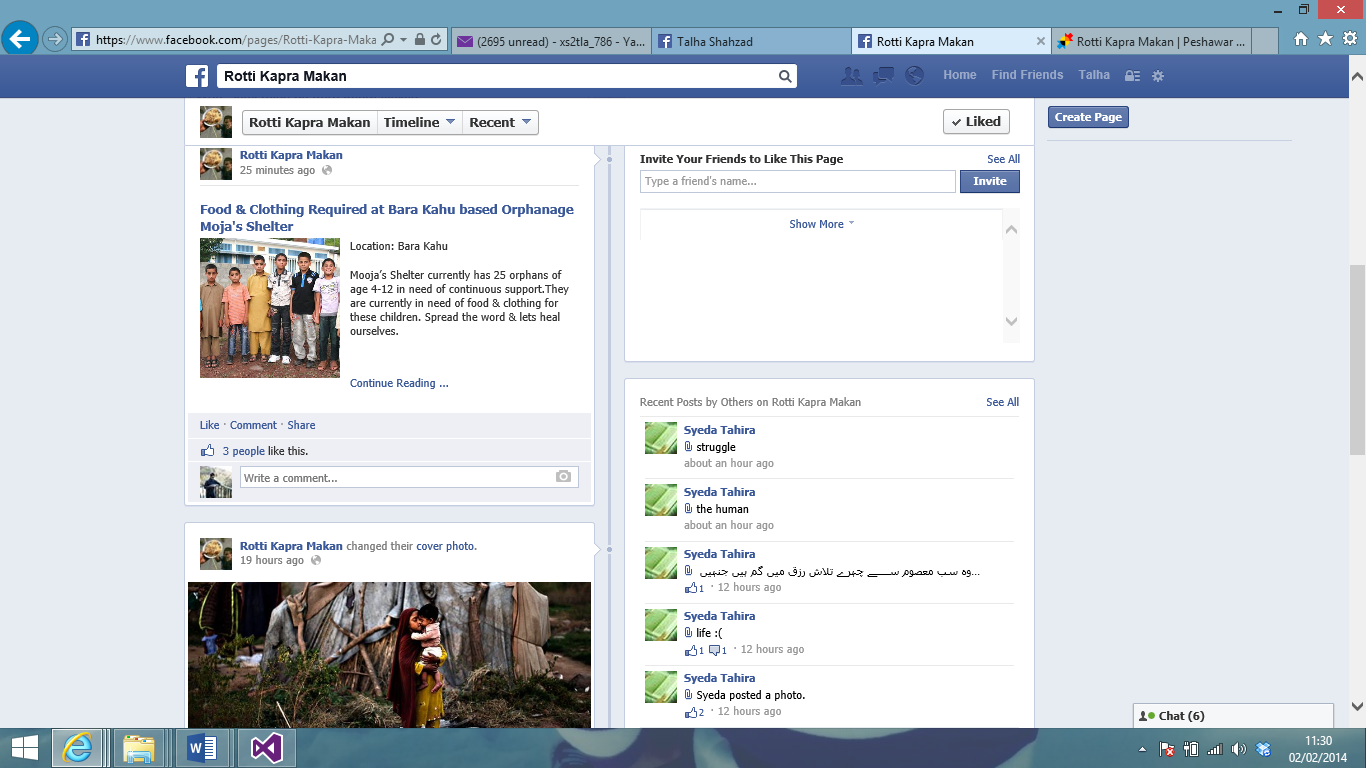Screen dimensions: 1366x768
Task: Open Visual Studio from taskbar
Action: point(266,748)
